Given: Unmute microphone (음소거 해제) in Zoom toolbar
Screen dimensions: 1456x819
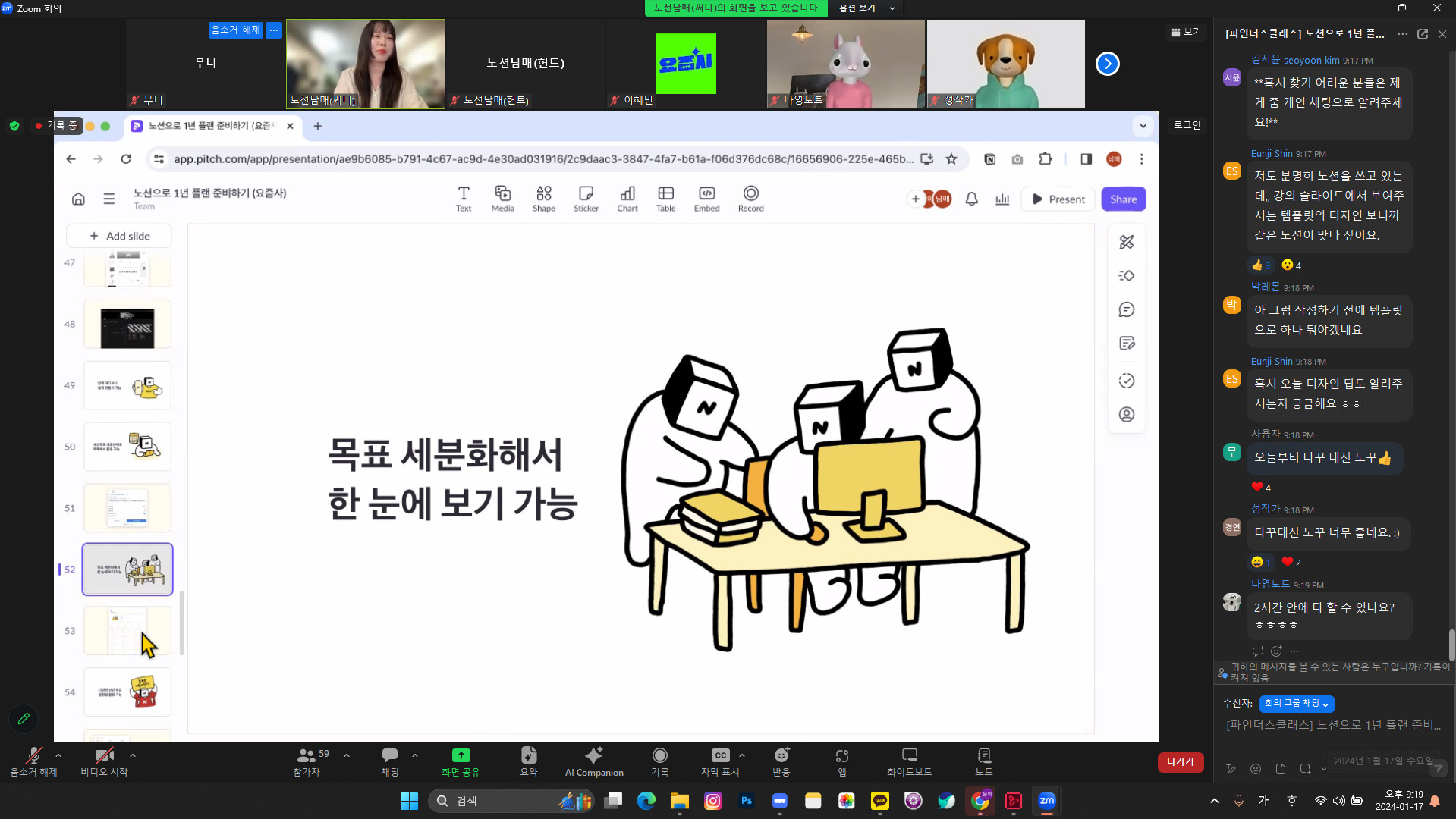Looking at the screenshot, I should 33,761.
